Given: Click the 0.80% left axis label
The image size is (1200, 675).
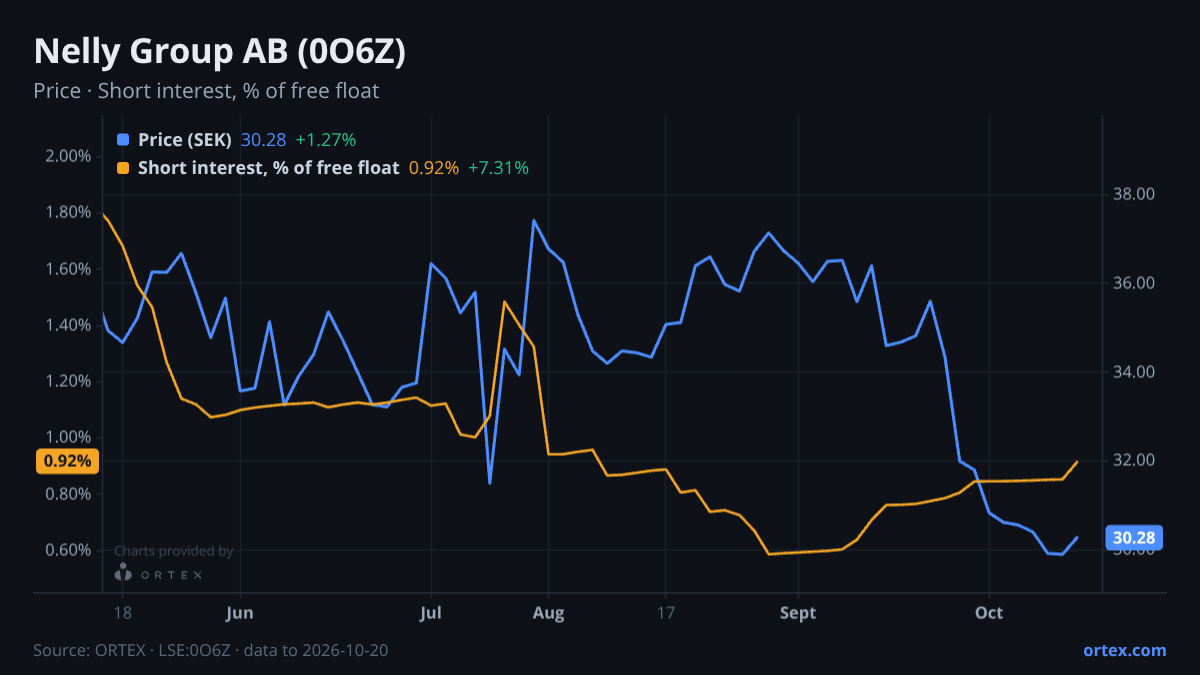Looking at the screenshot, I should [68, 494].
